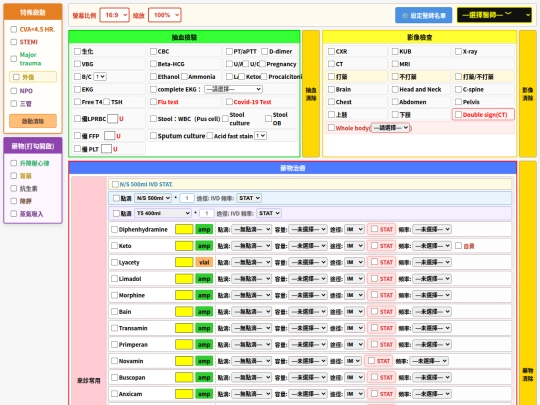Viewport: 540px width, 405px height.
Task: Select the Diphenhydramine drug checkbox
Action: click(114, 229)
